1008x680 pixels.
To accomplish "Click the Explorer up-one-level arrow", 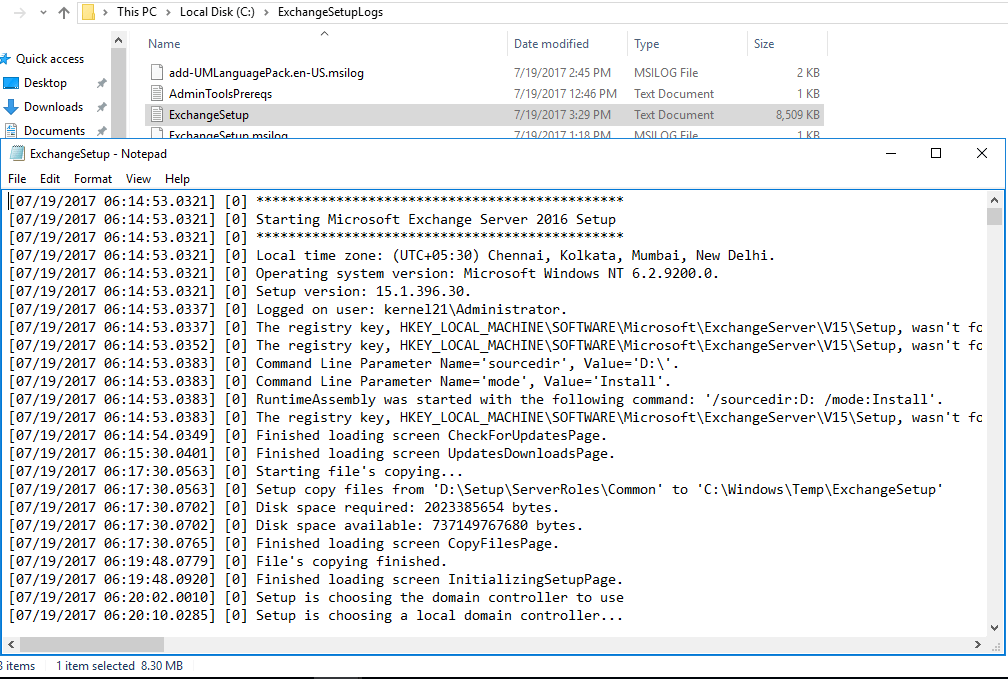I will pyautogui.click(x=64, y=12).
